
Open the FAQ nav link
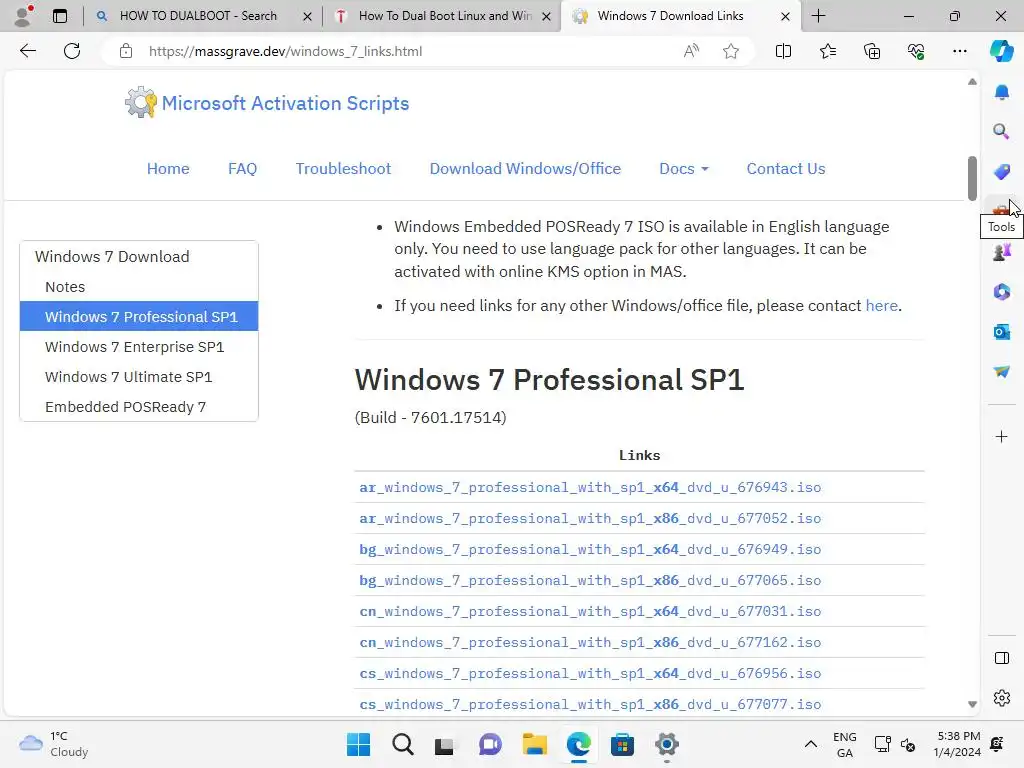242,168
